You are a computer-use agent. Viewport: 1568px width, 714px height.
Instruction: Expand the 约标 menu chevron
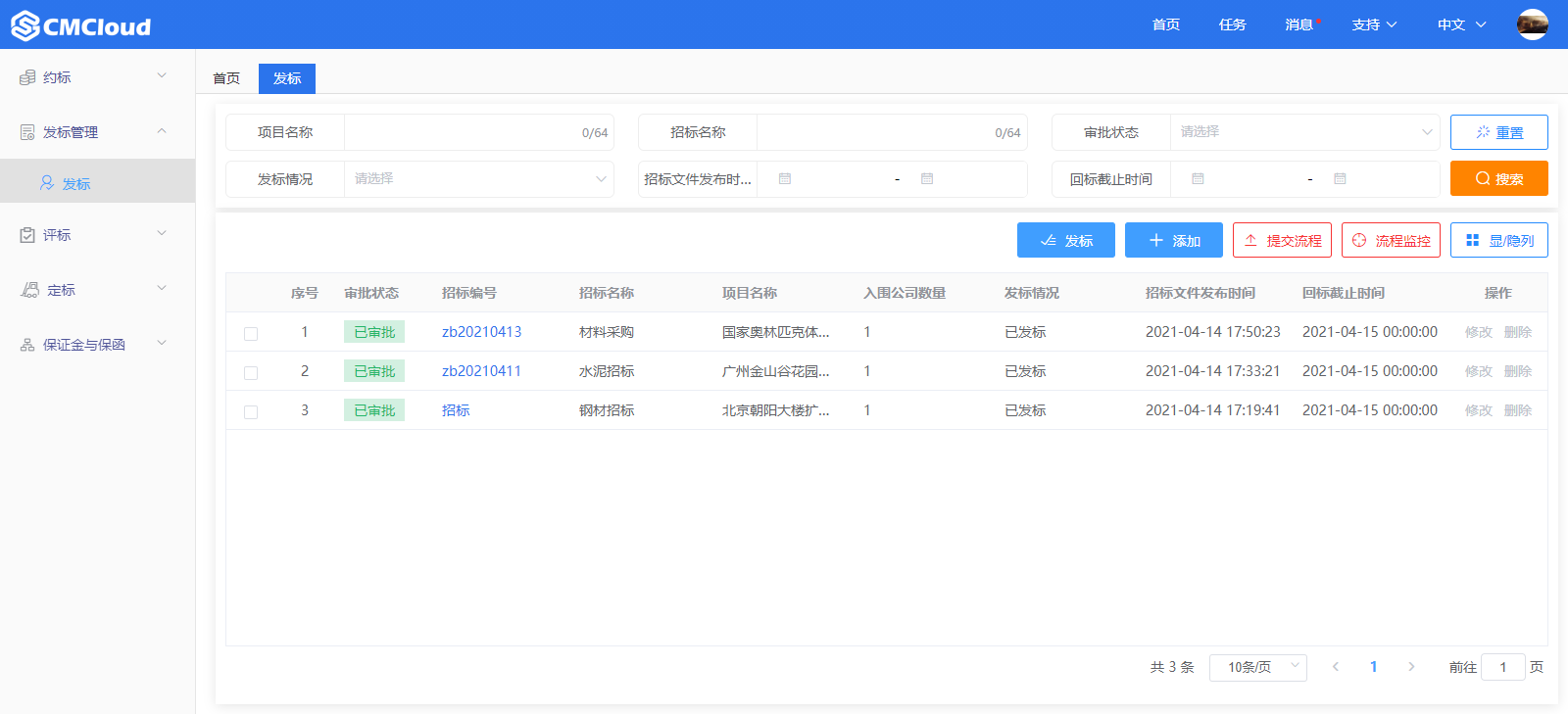point(162,75)
